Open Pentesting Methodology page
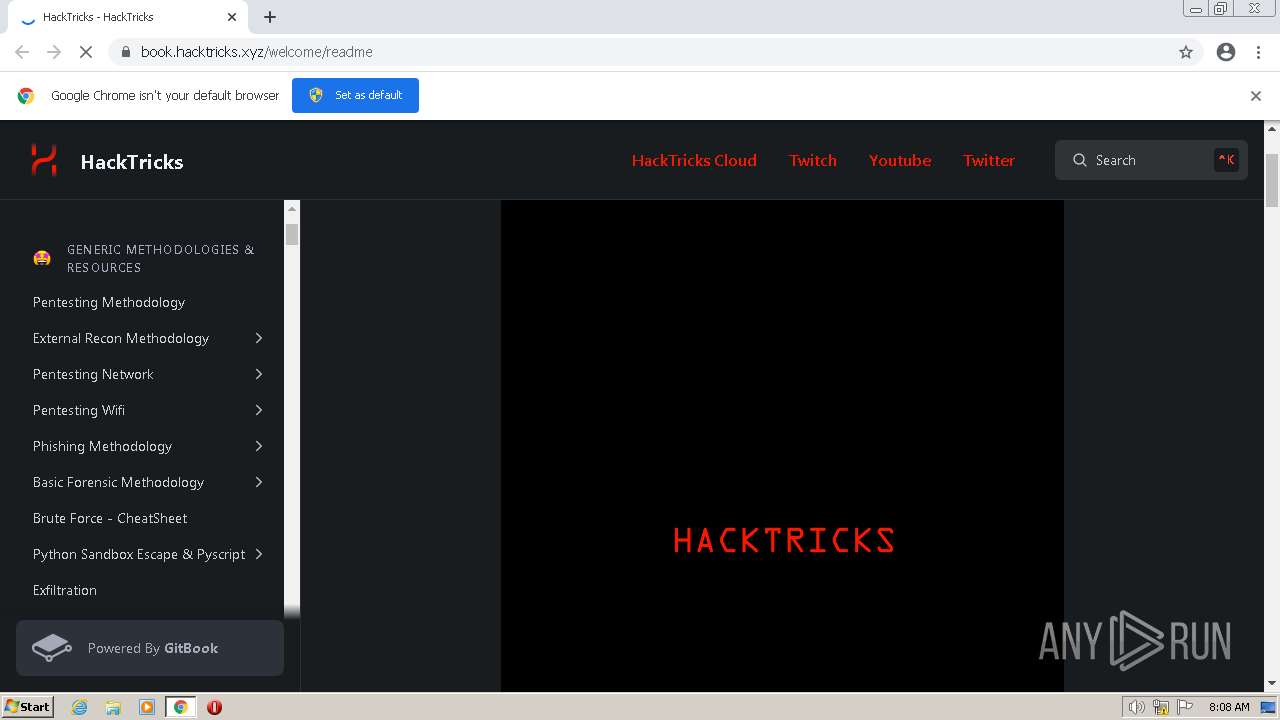The width and height of the screenshot is (1280, 720). [x=109, y=302]
